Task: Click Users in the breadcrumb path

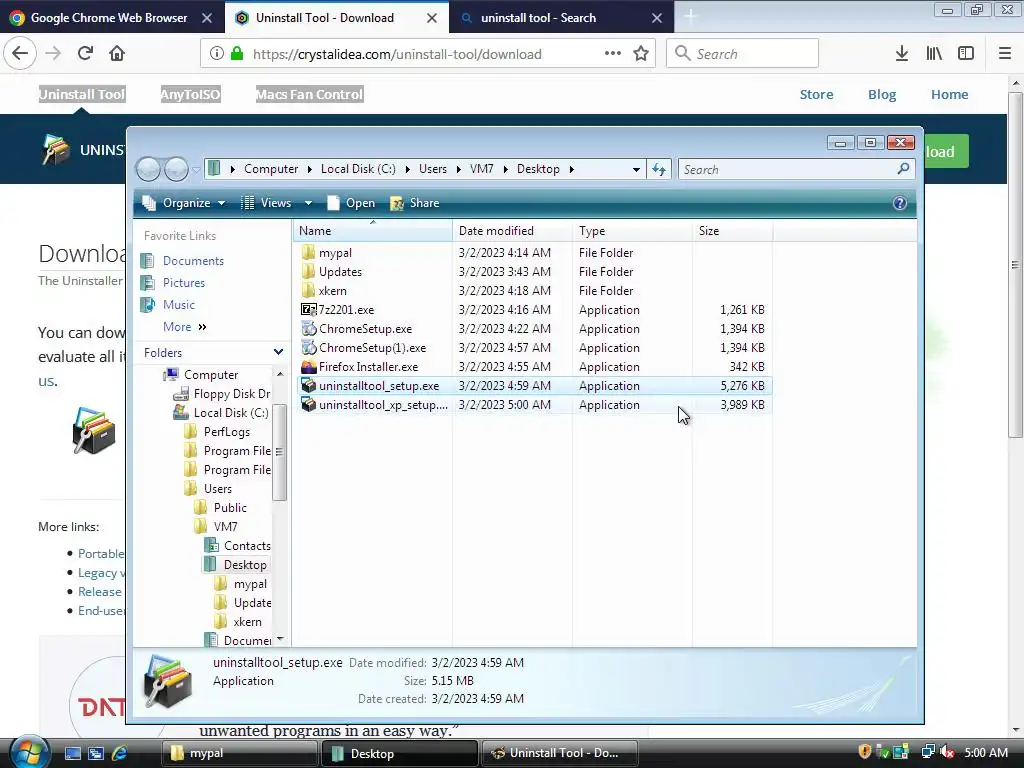Action: tap(433, 168)
